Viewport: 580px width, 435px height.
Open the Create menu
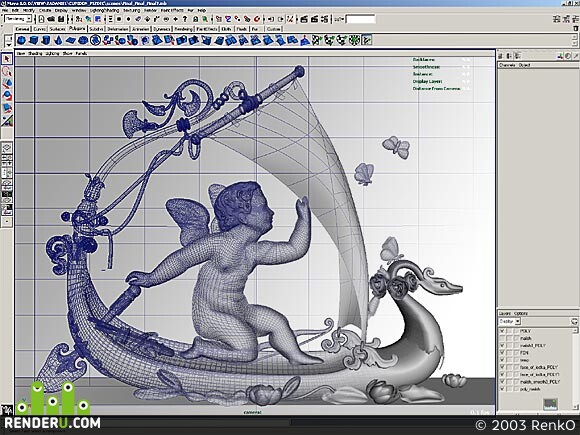pos(45,10)
